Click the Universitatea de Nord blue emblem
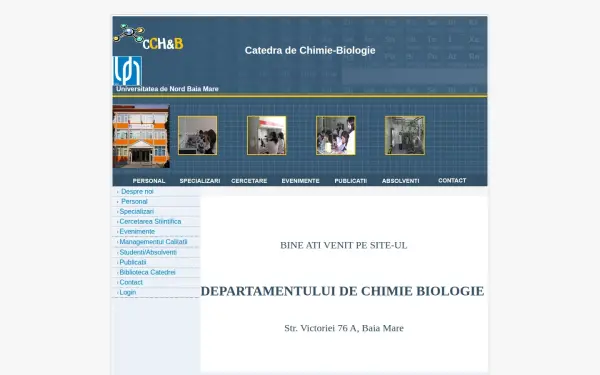Screen dimensions: 600x375 coord(127,71)
